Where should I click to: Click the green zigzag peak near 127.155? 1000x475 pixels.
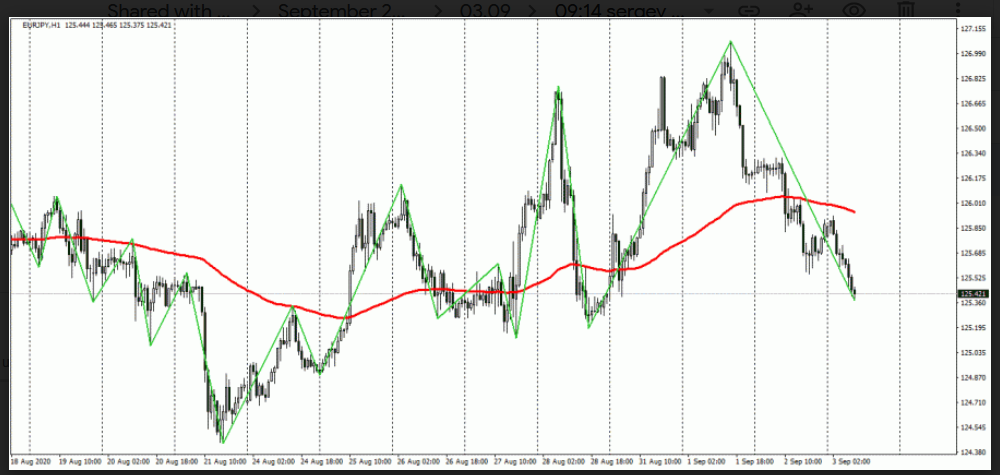(730, 42)
